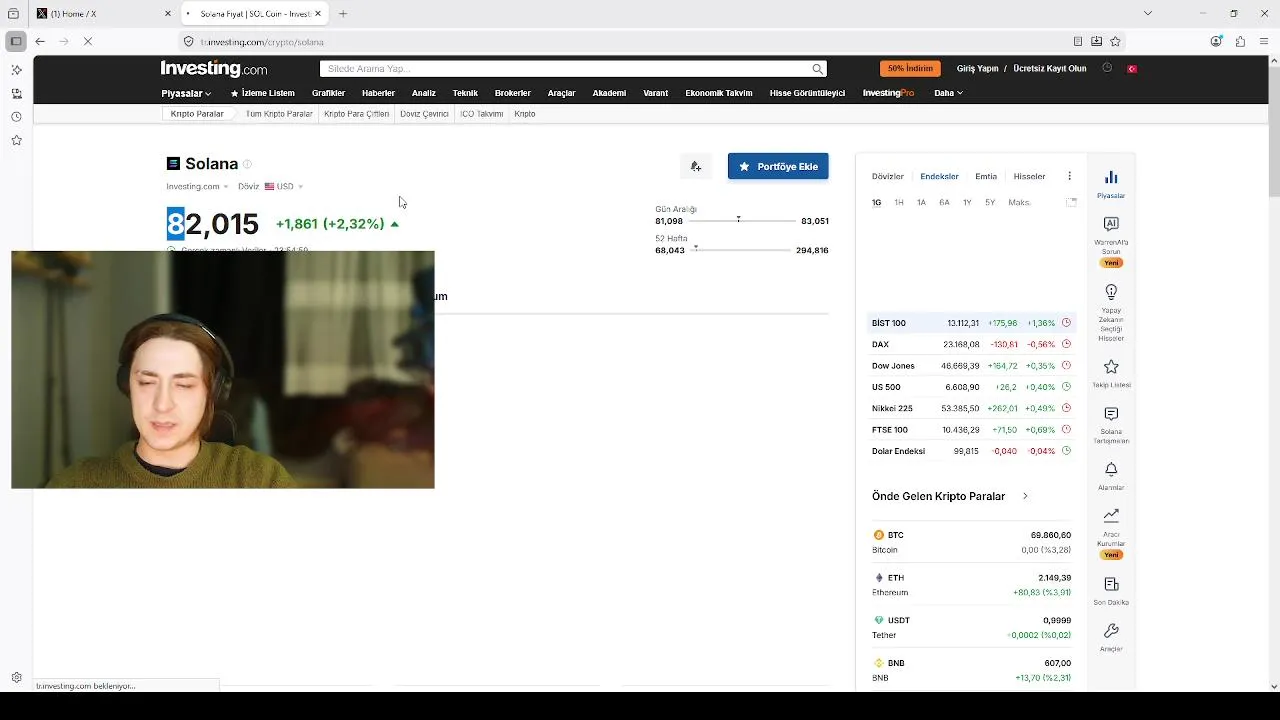Screen dimensions: 1280x720
Task: Open İzleme Listem in nav bar
Action: pos(263,93)
